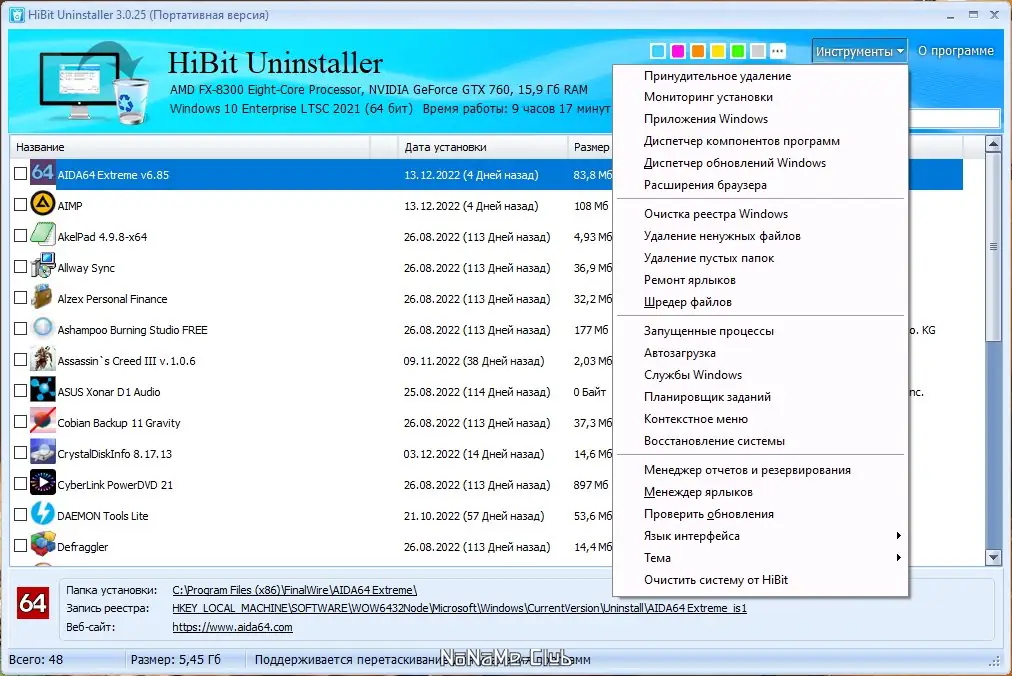Expand the Тема submenu
The width and height of the screenshot is (1012, 676).
[x=760, y=558]
